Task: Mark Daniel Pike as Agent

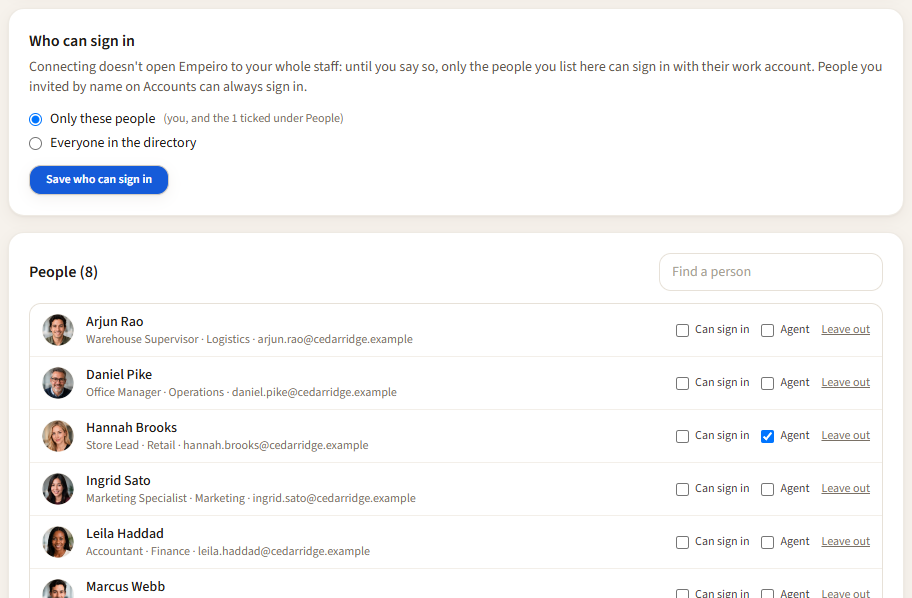Action: [768, 383]
